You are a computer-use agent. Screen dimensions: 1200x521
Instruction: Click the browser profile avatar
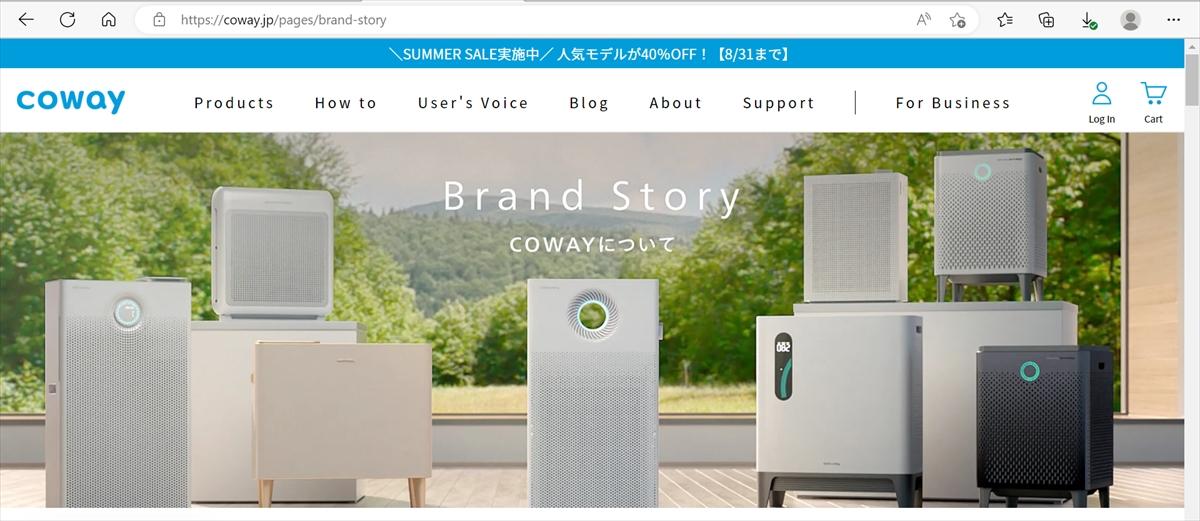pos(1130,20)
